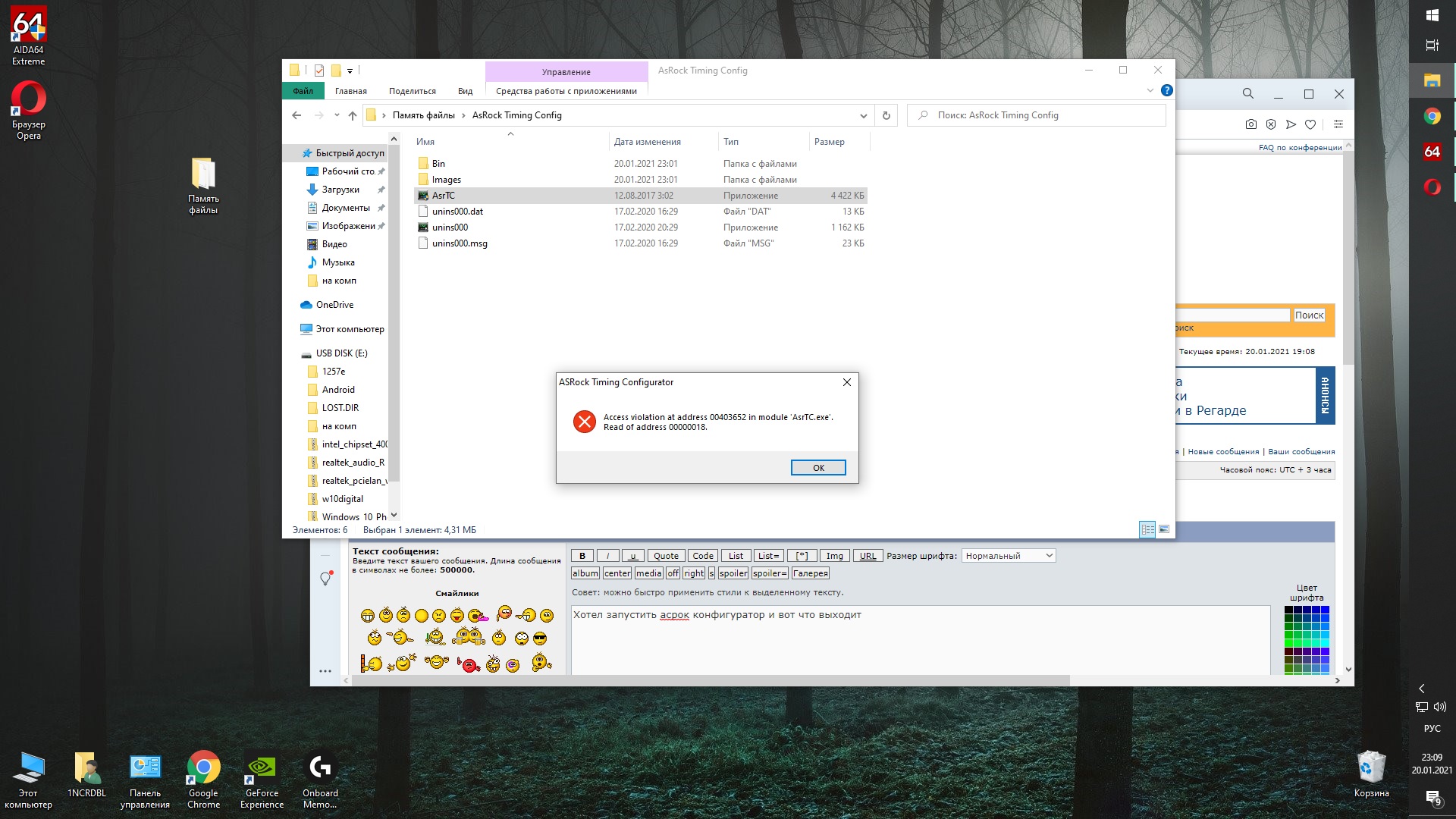Click the Opera snapshot camera icon
1456x819 pixels.
(x=1251, y=124)
